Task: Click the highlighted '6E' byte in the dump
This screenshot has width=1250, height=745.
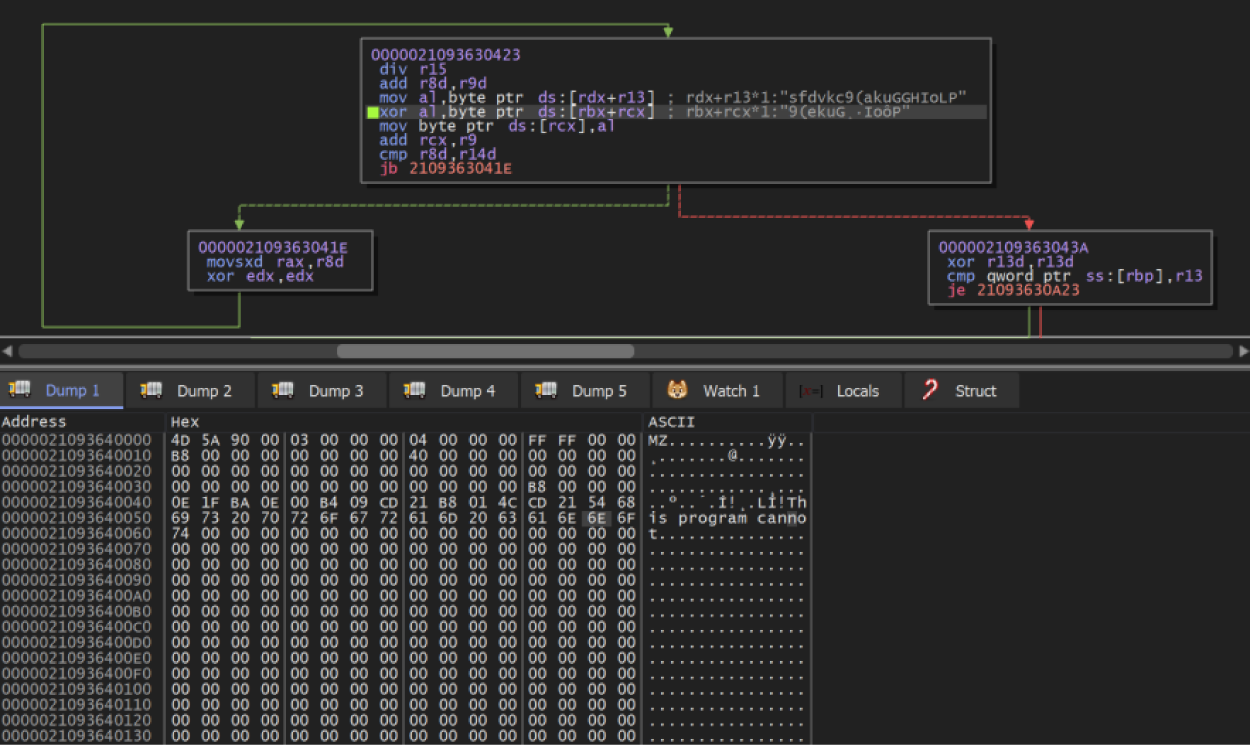Action: pyautogui.click(x=595, y=518)
